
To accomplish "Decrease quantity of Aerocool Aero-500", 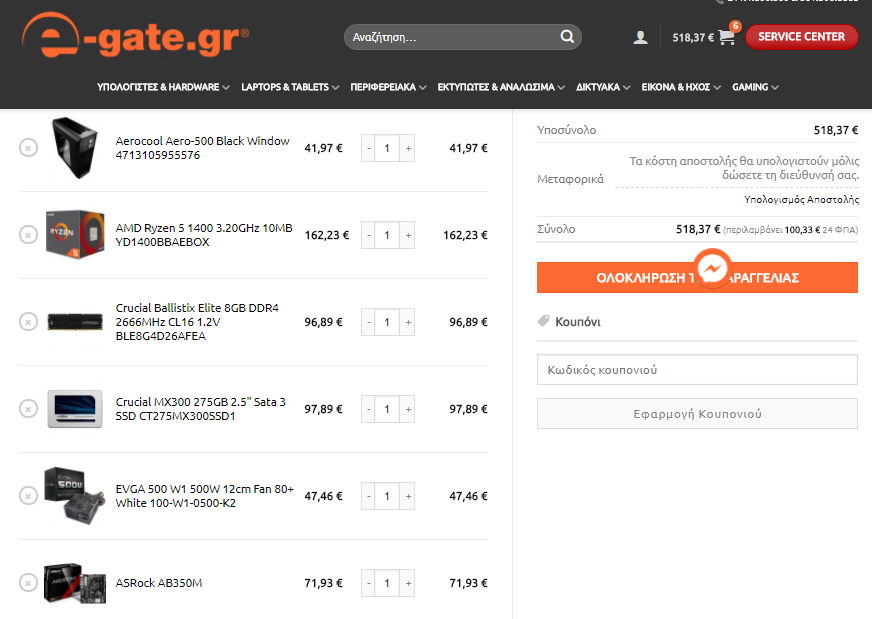I will [369, 148].
